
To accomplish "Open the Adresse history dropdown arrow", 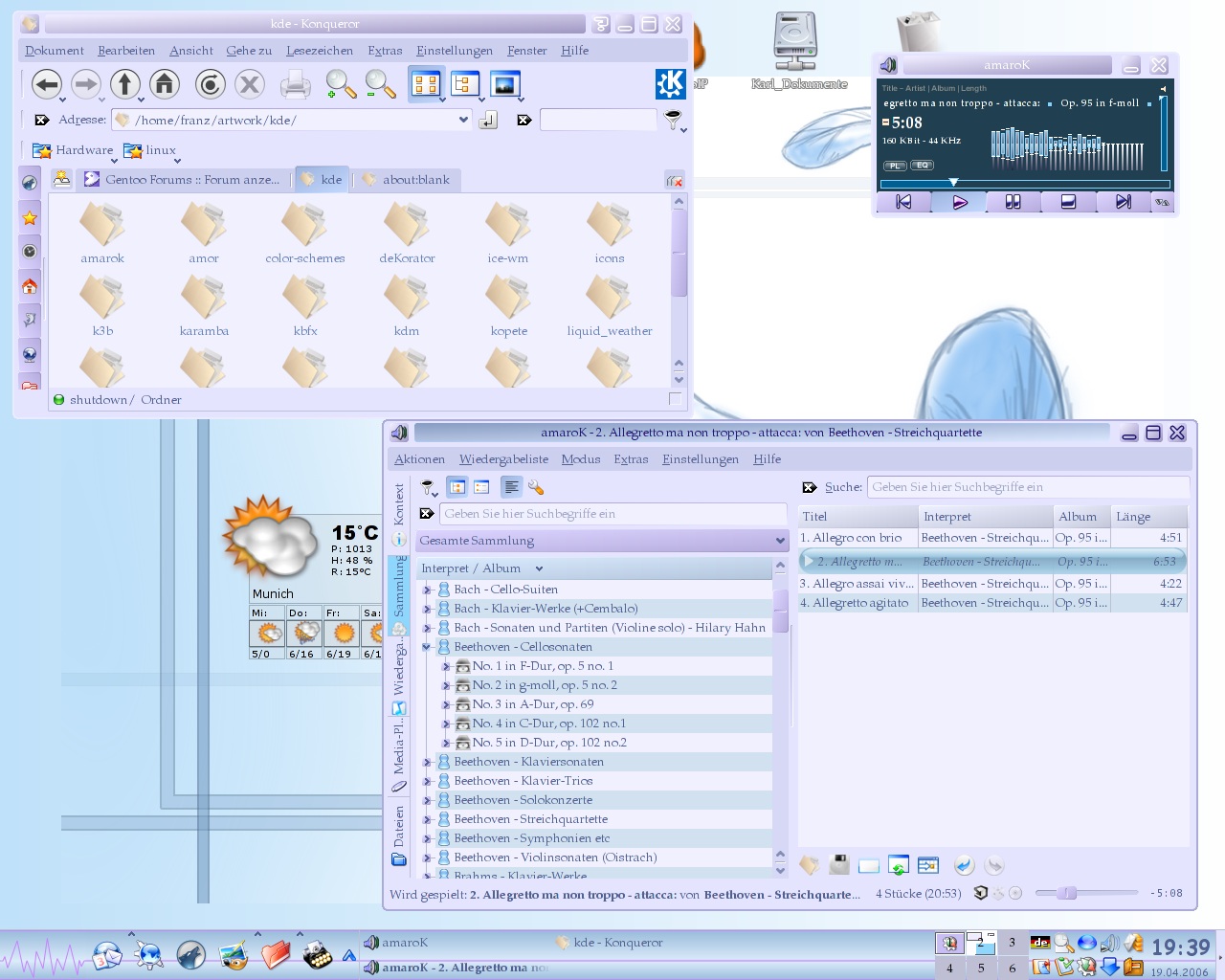I will (464, 120).
